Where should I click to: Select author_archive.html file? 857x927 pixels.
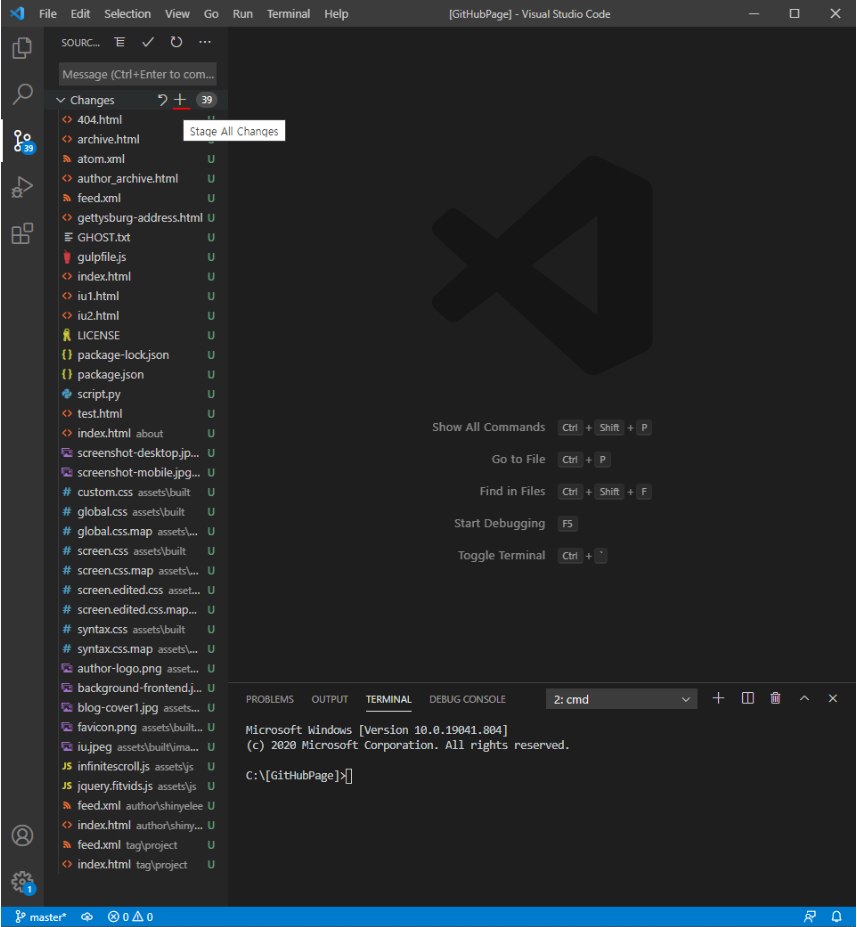pyautogui.click(x=139, y=179)
